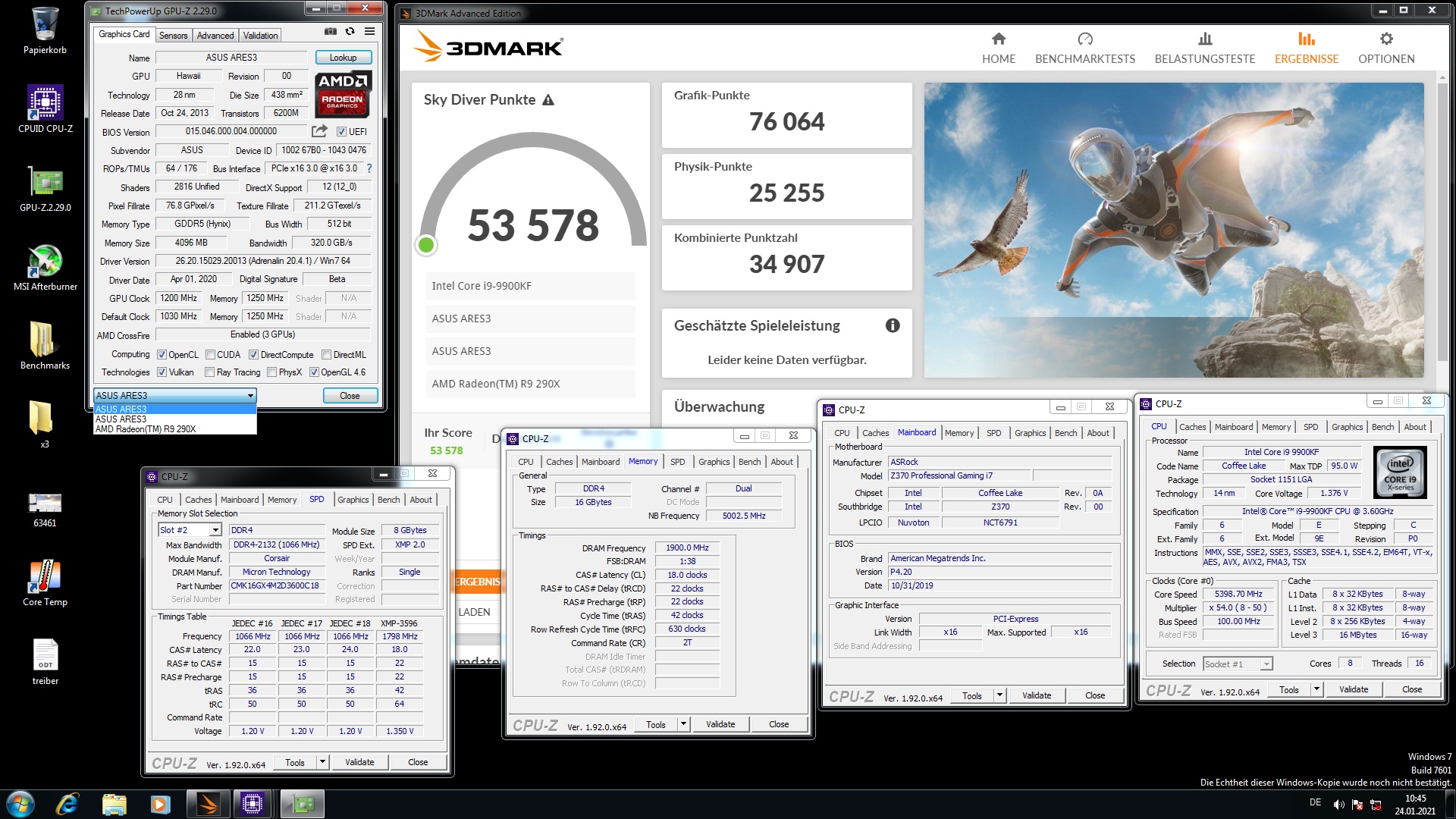Click the volume speaker tray icon
Viewport: 1456px width, 819px height.
pyautogui.click(x=1338, y=805)
